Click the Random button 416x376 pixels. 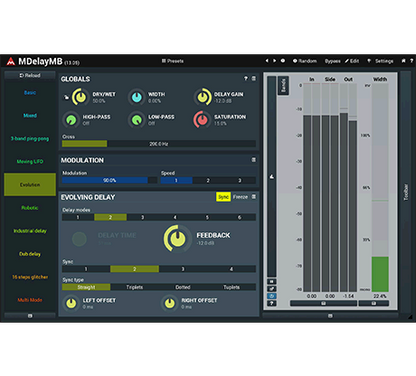[305, 61]
